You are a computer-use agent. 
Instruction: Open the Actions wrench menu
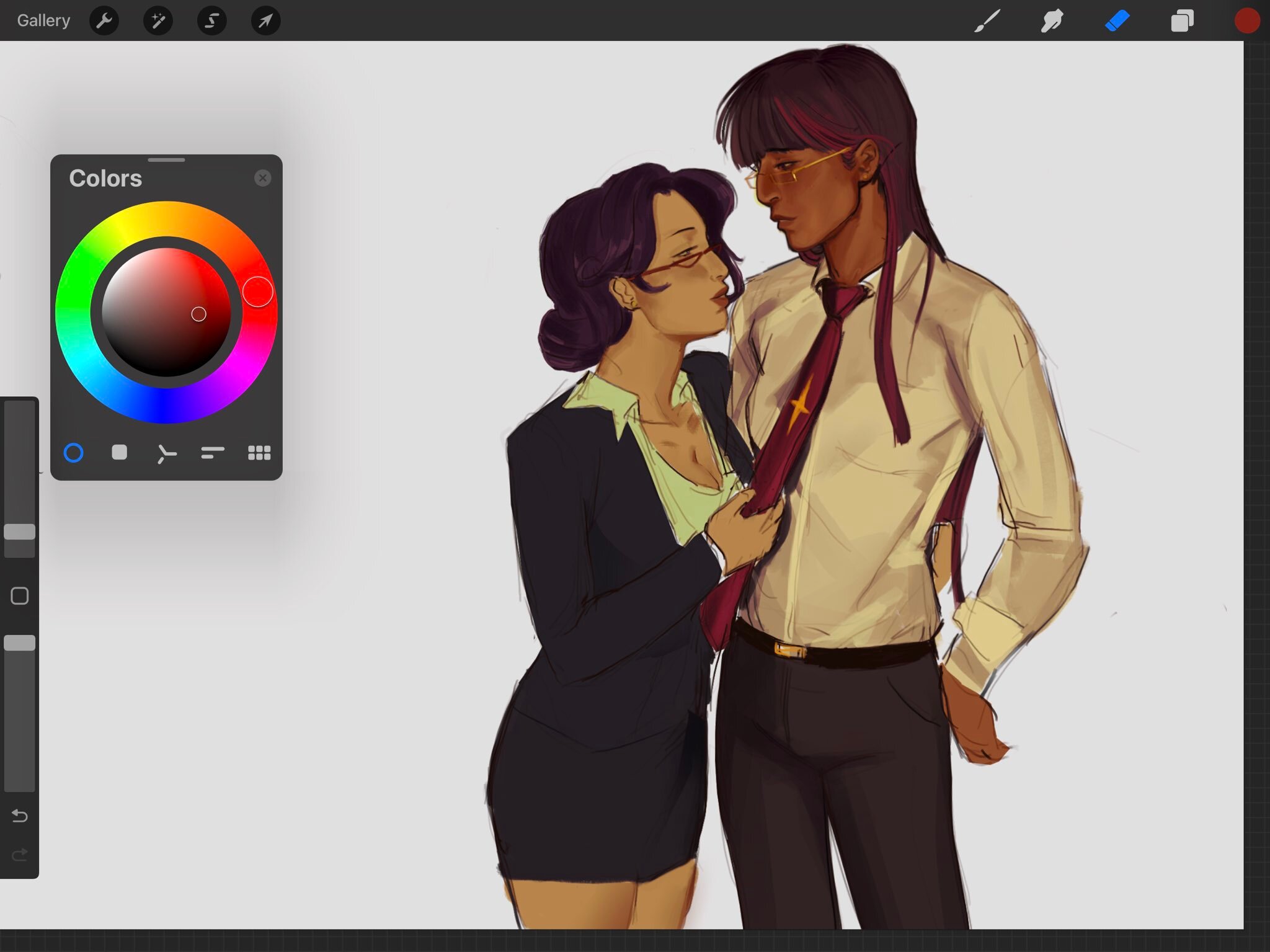[x=104, y=21]
